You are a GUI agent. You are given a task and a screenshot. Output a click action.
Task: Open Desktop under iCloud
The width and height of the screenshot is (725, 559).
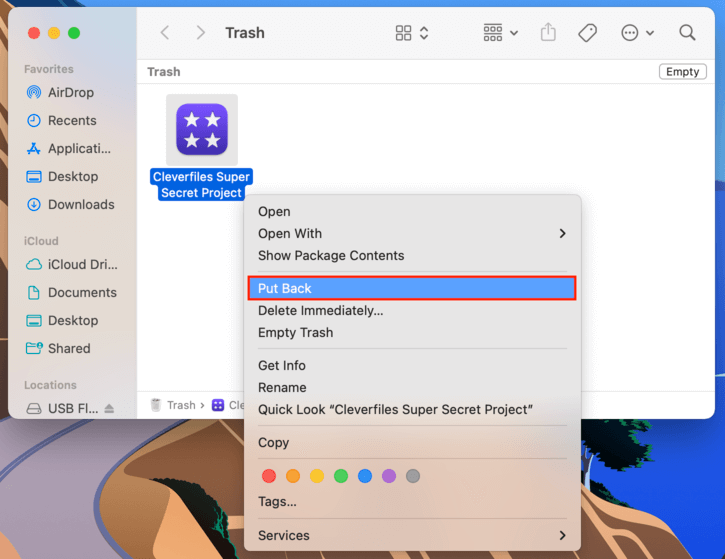point(73,320)
